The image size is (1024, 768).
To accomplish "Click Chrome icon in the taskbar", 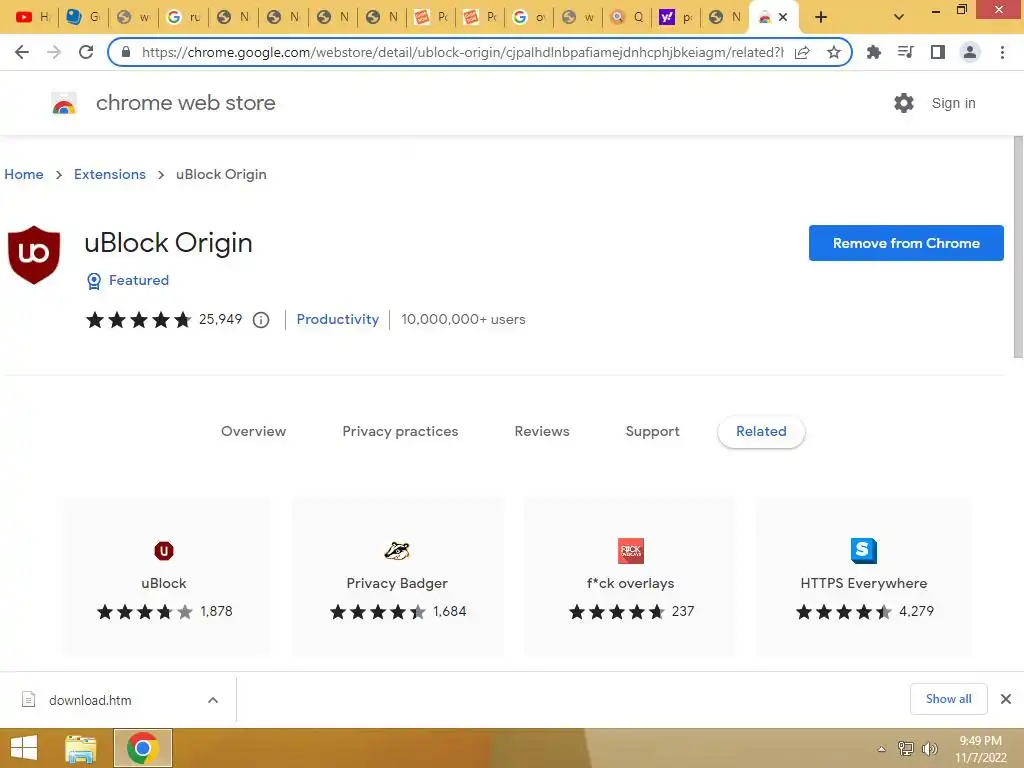I will [x=143, y=748].
